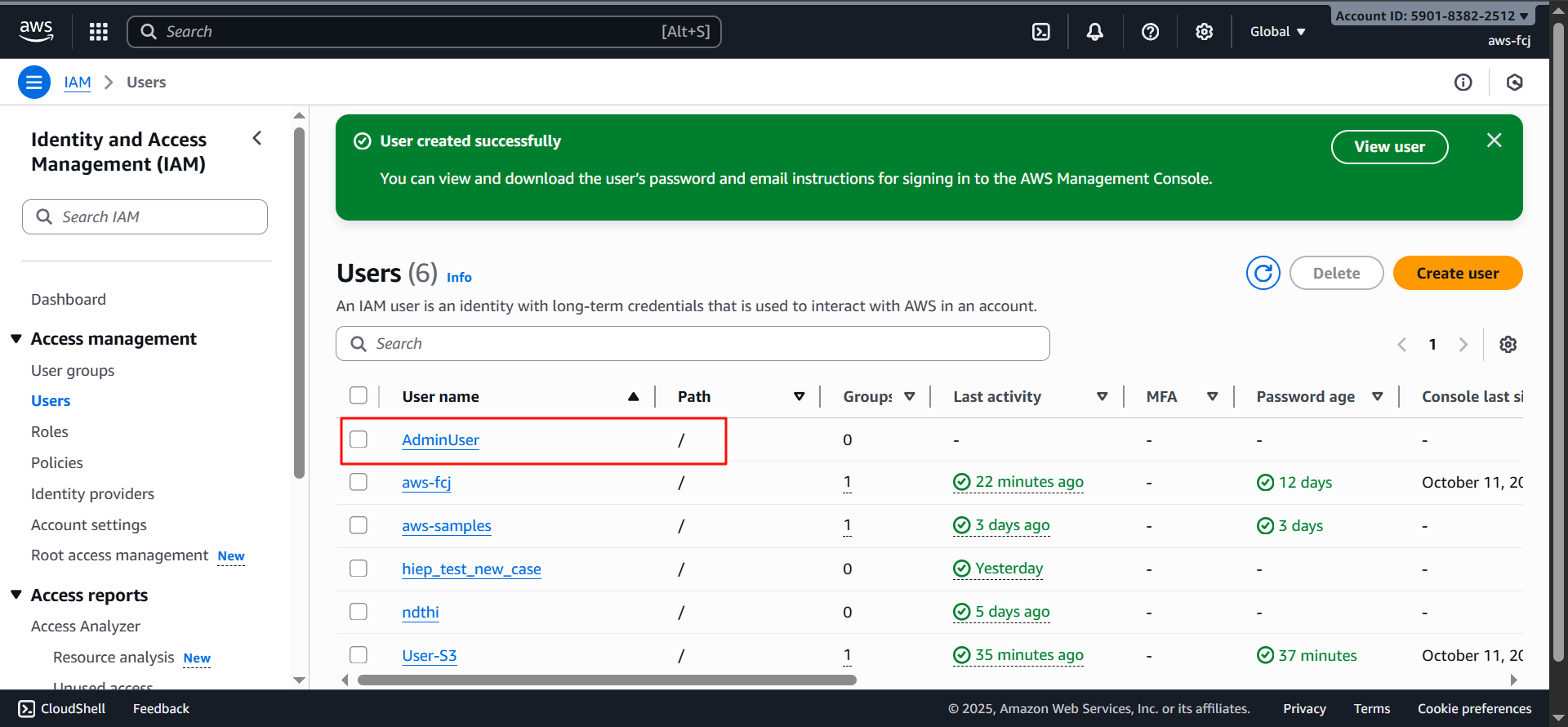This screenshot has width=1568, height=727.
Task: Open Roles in the sidebar
Action: click(50, 432)
